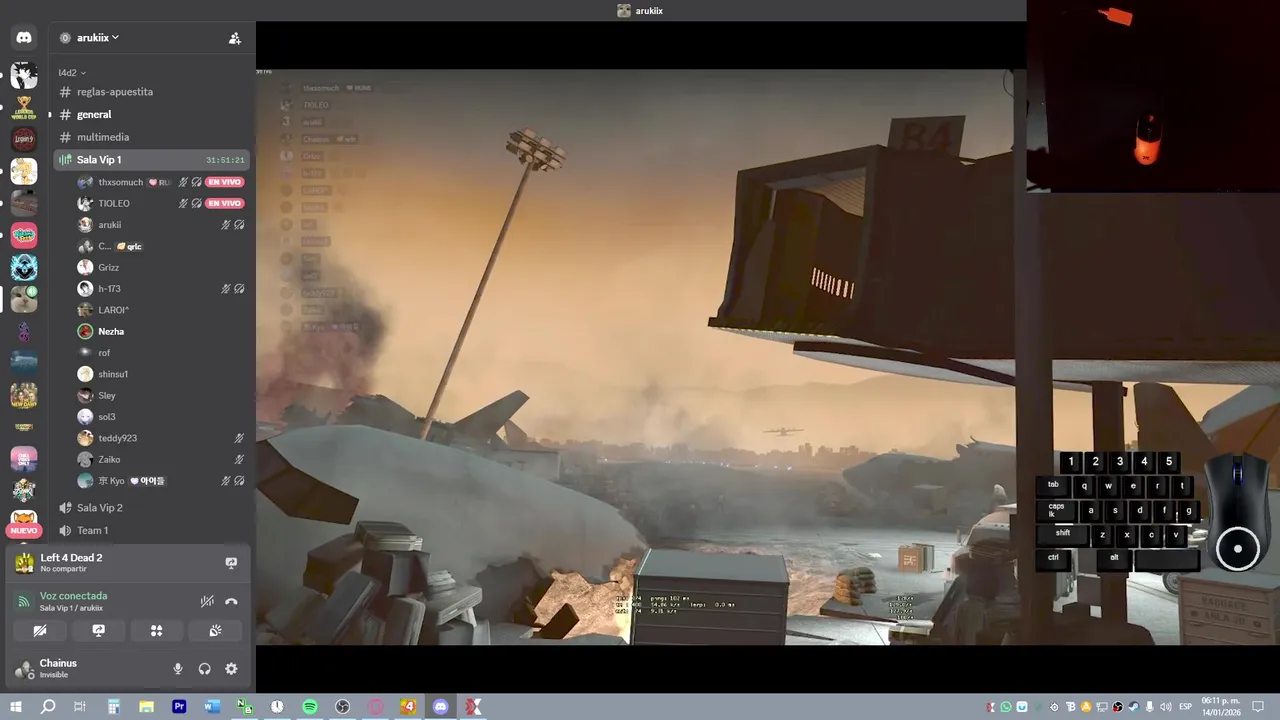The image size is (1280, 720).
Task: Select the Sala Vip 1 voice channel
Action: 150,160
